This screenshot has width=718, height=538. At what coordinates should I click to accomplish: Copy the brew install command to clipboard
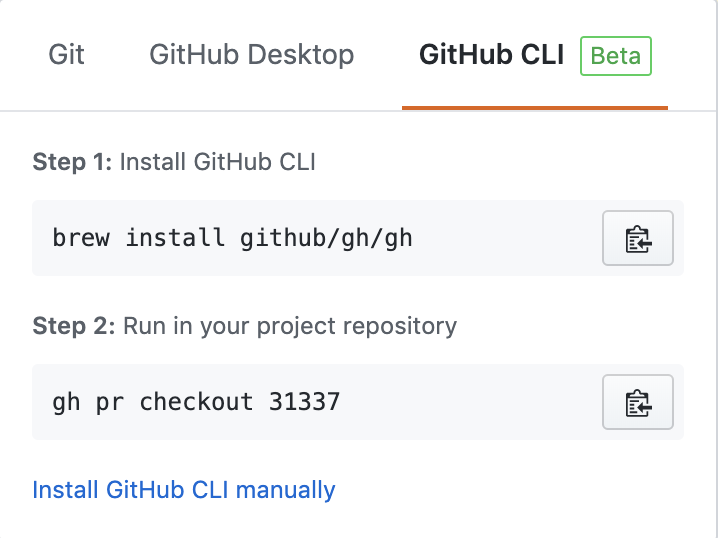tap(637, 238)
